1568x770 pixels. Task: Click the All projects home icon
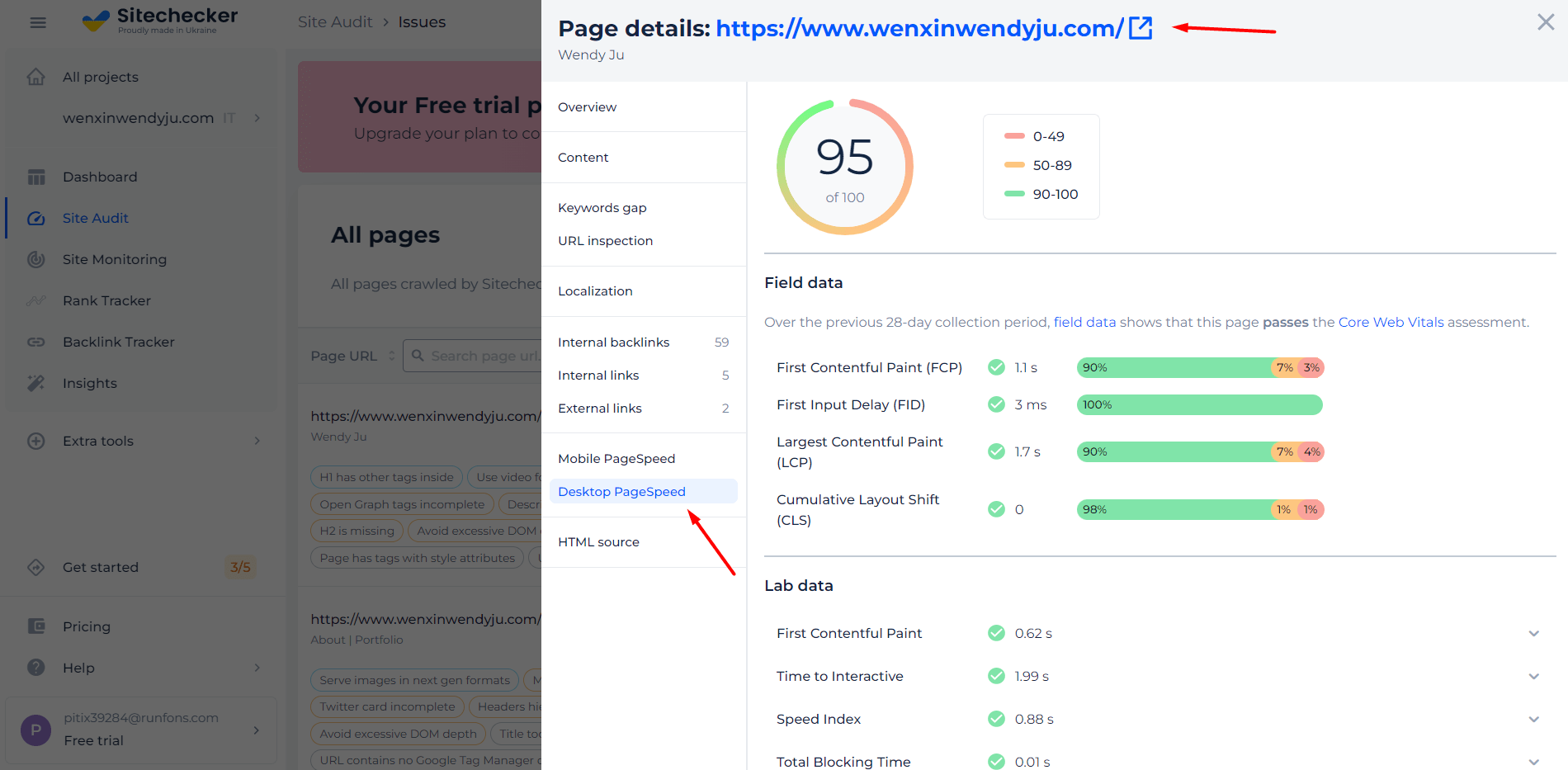36,77
